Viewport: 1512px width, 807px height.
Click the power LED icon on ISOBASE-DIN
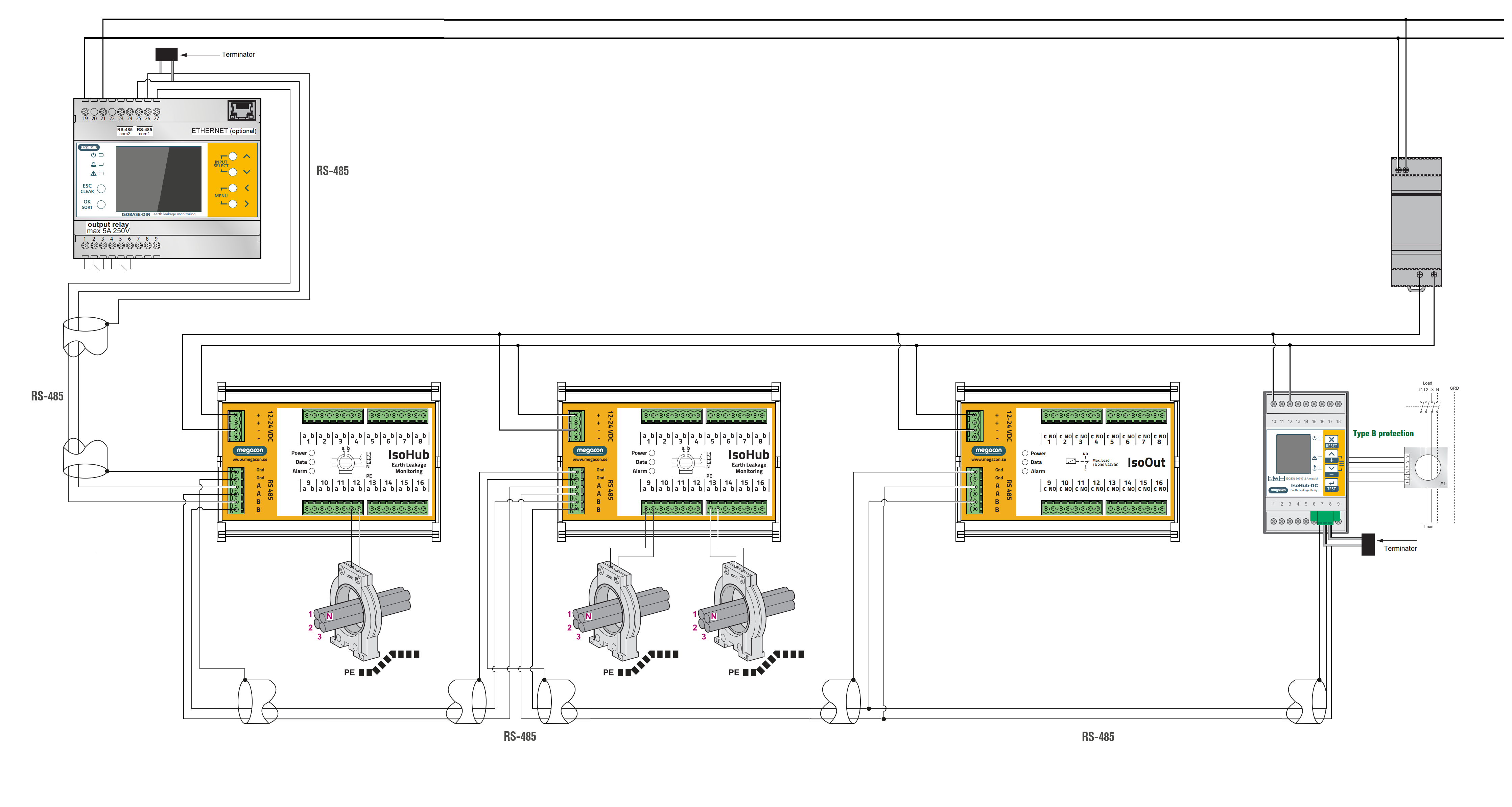pos(93,155)
